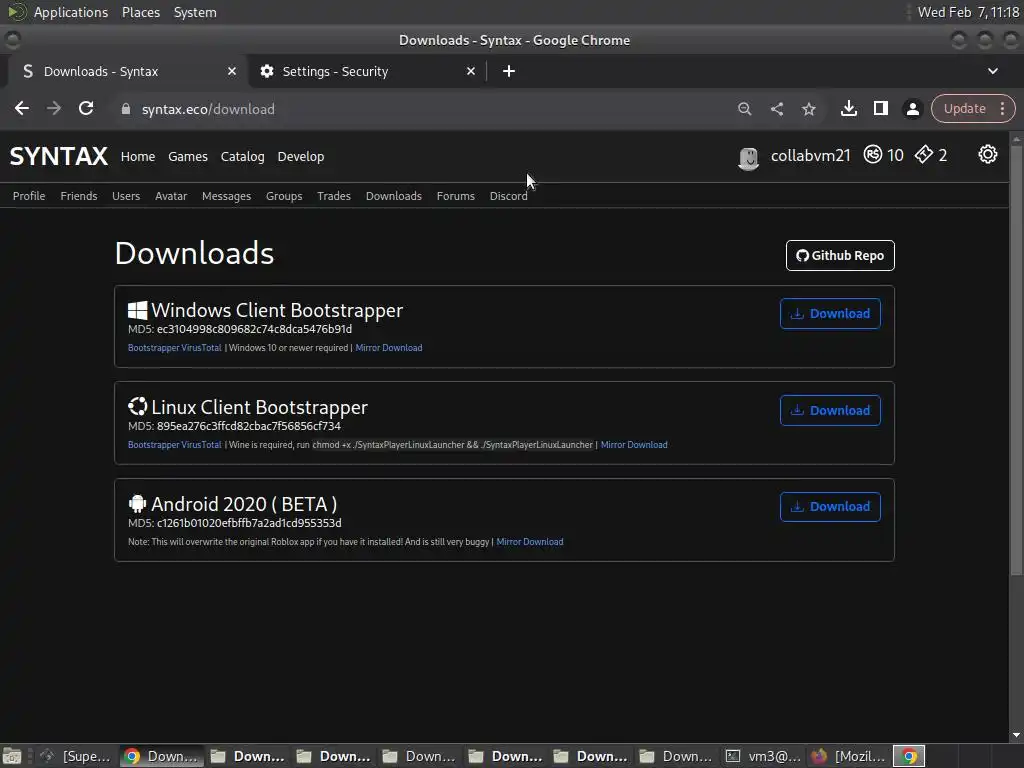Viewport: 1024px width, 768px height.
Task: Open the Forums link
Action: pos(456,196)
